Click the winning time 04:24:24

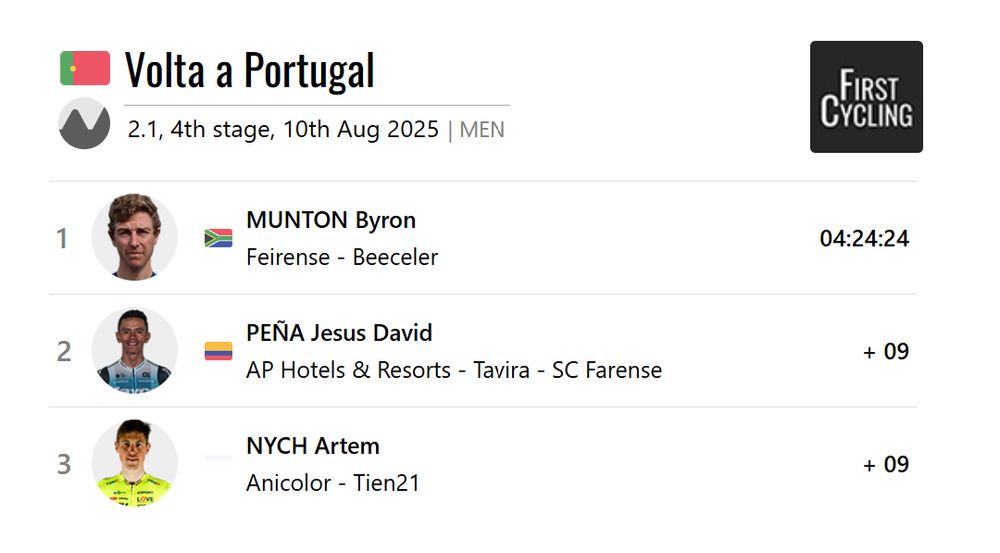[x=864, y=239]
